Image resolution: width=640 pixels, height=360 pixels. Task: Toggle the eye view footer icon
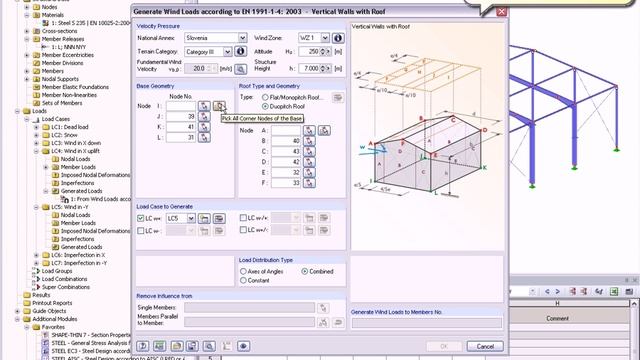243,346
